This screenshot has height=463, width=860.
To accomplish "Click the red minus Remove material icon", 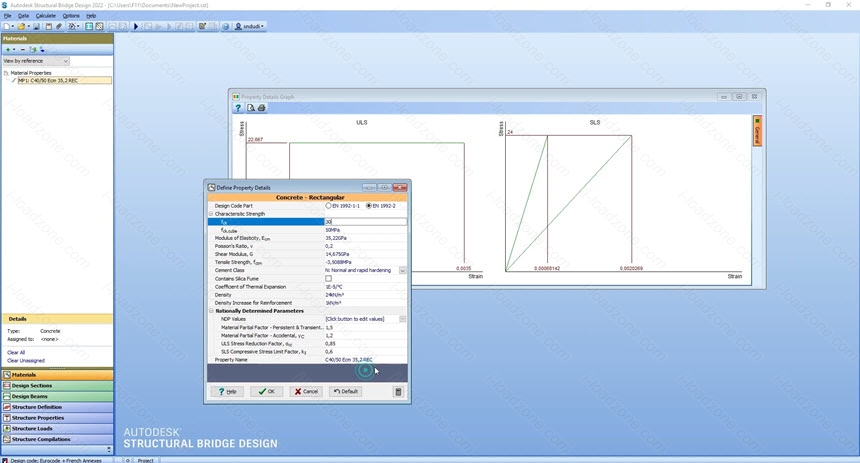I will point(22,49).
